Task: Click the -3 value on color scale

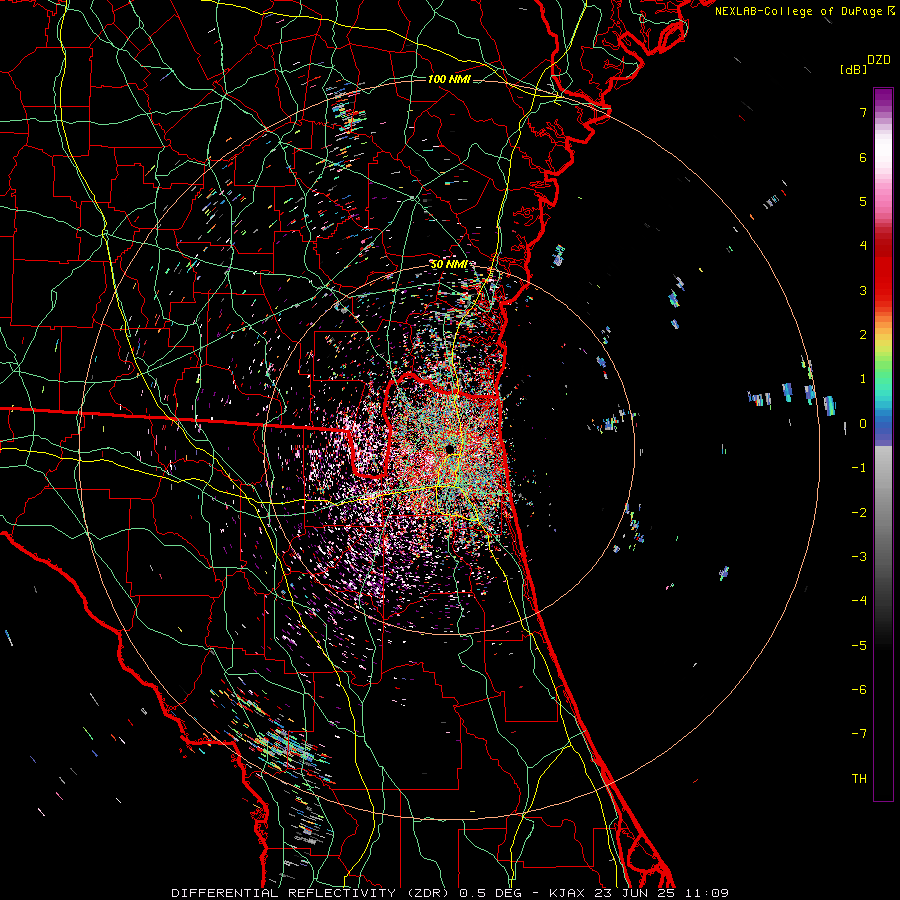Action: point(859,557)
